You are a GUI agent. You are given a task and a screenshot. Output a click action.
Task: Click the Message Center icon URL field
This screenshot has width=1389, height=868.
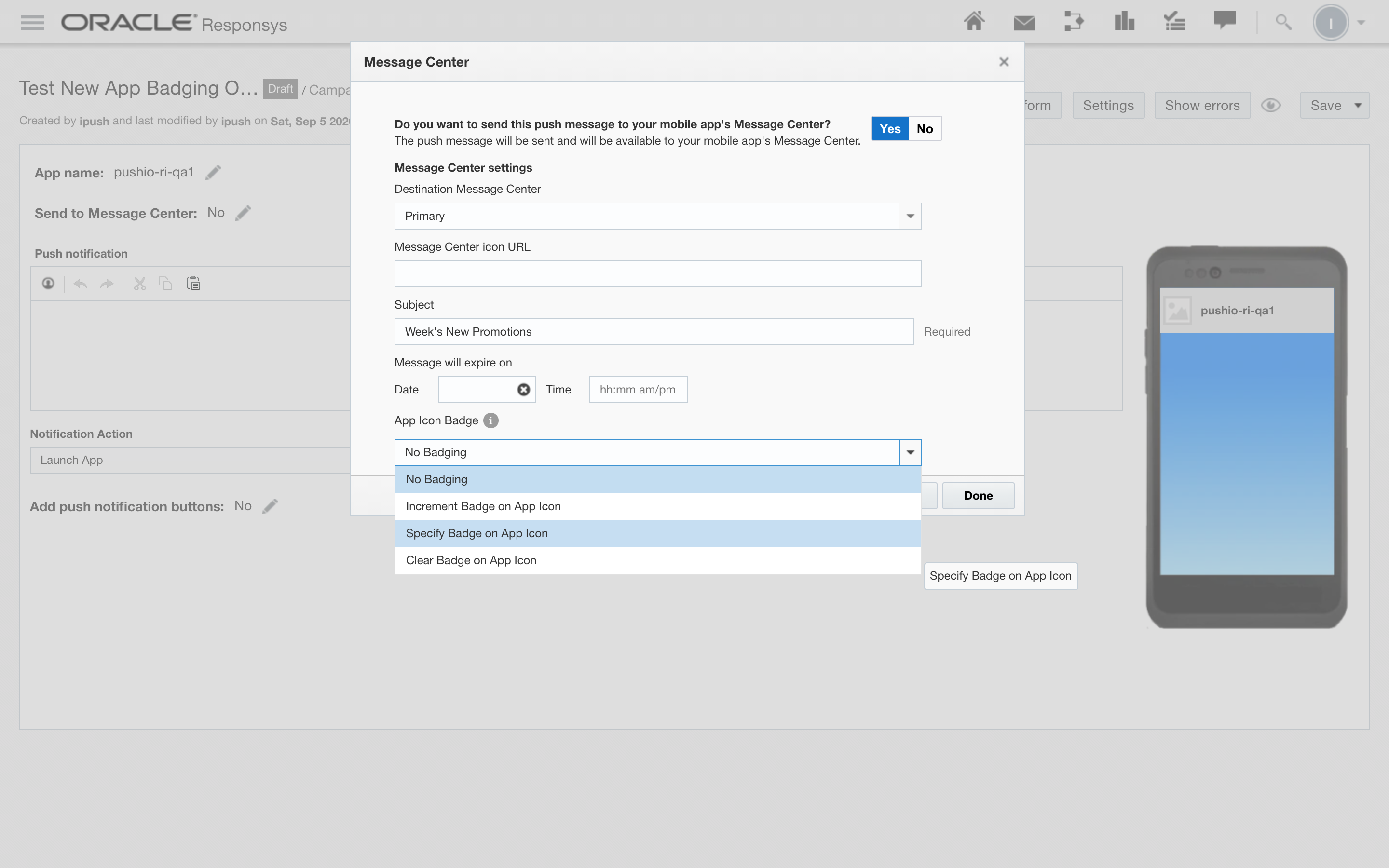pos(657,274)
